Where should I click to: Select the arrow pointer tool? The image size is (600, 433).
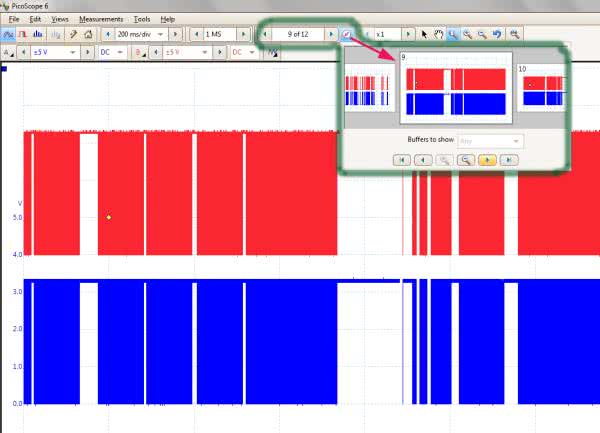point(425,33)
